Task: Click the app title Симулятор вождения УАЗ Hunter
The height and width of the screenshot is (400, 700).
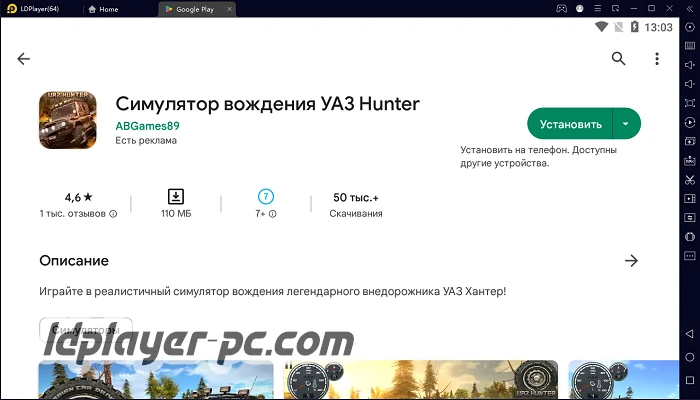Action: coord(267,104)
